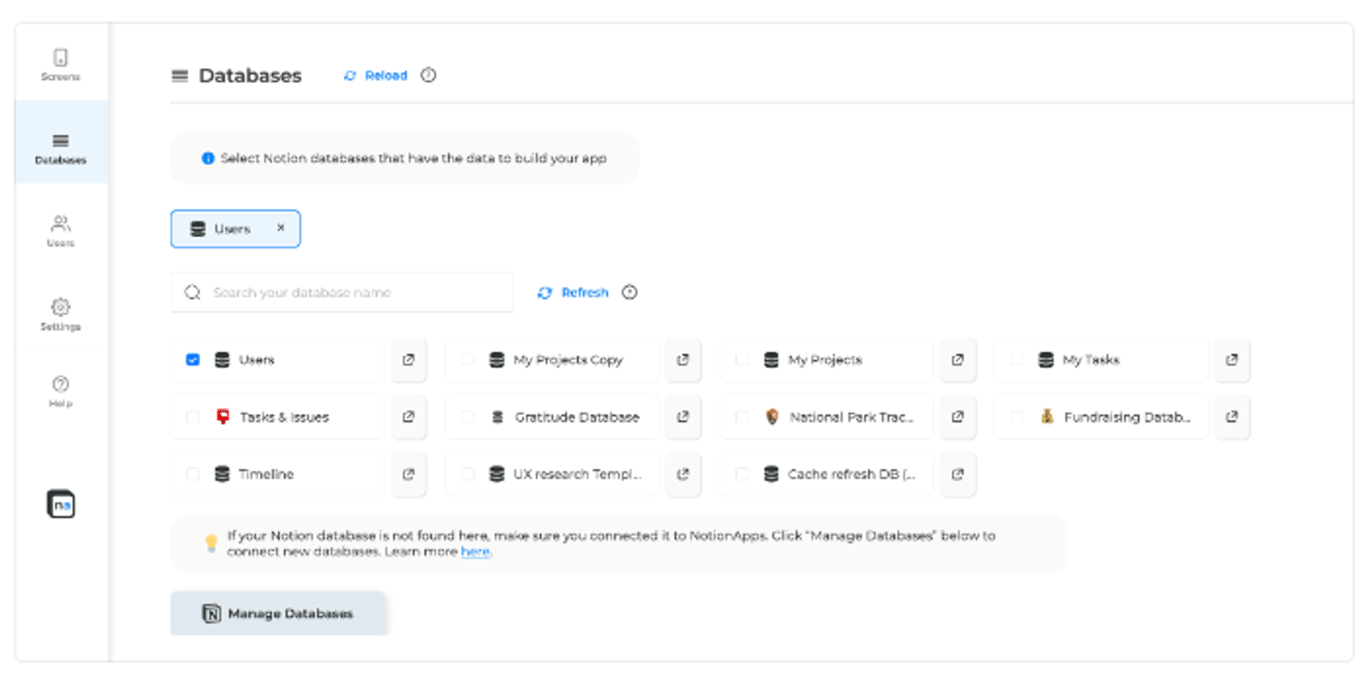Image resolution: width=1366 pixels, height=680 pixels.
Task: Click the Manage Databases button
Action: click(279, 613)
